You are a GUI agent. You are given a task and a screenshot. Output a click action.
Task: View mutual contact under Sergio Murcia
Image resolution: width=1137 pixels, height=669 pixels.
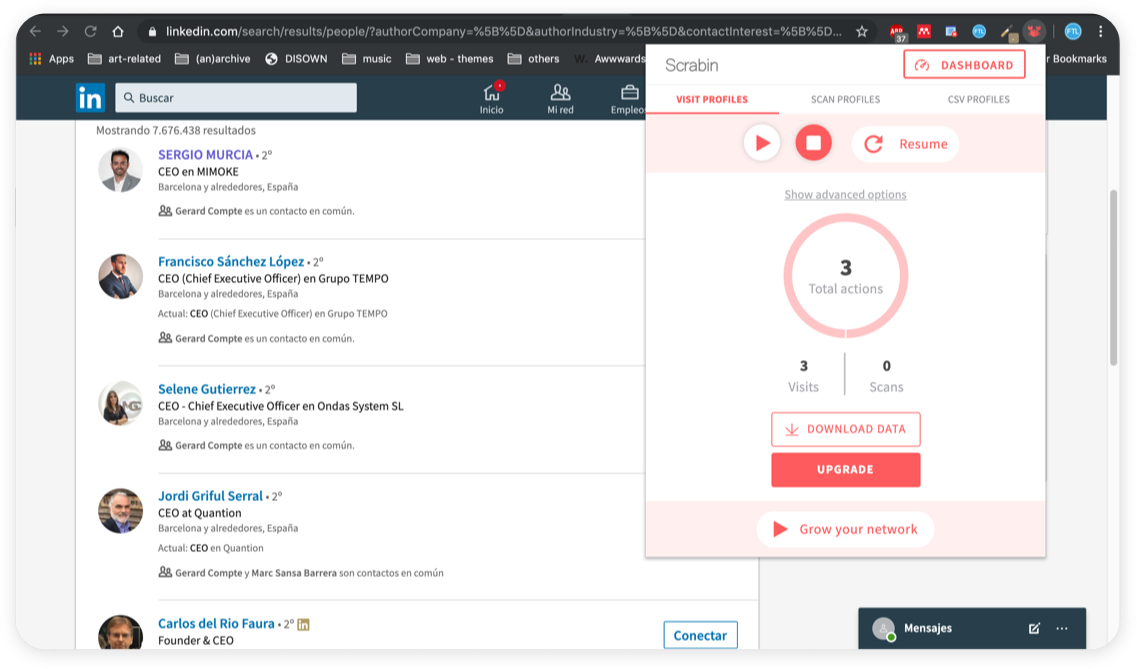tap(256, 211)
